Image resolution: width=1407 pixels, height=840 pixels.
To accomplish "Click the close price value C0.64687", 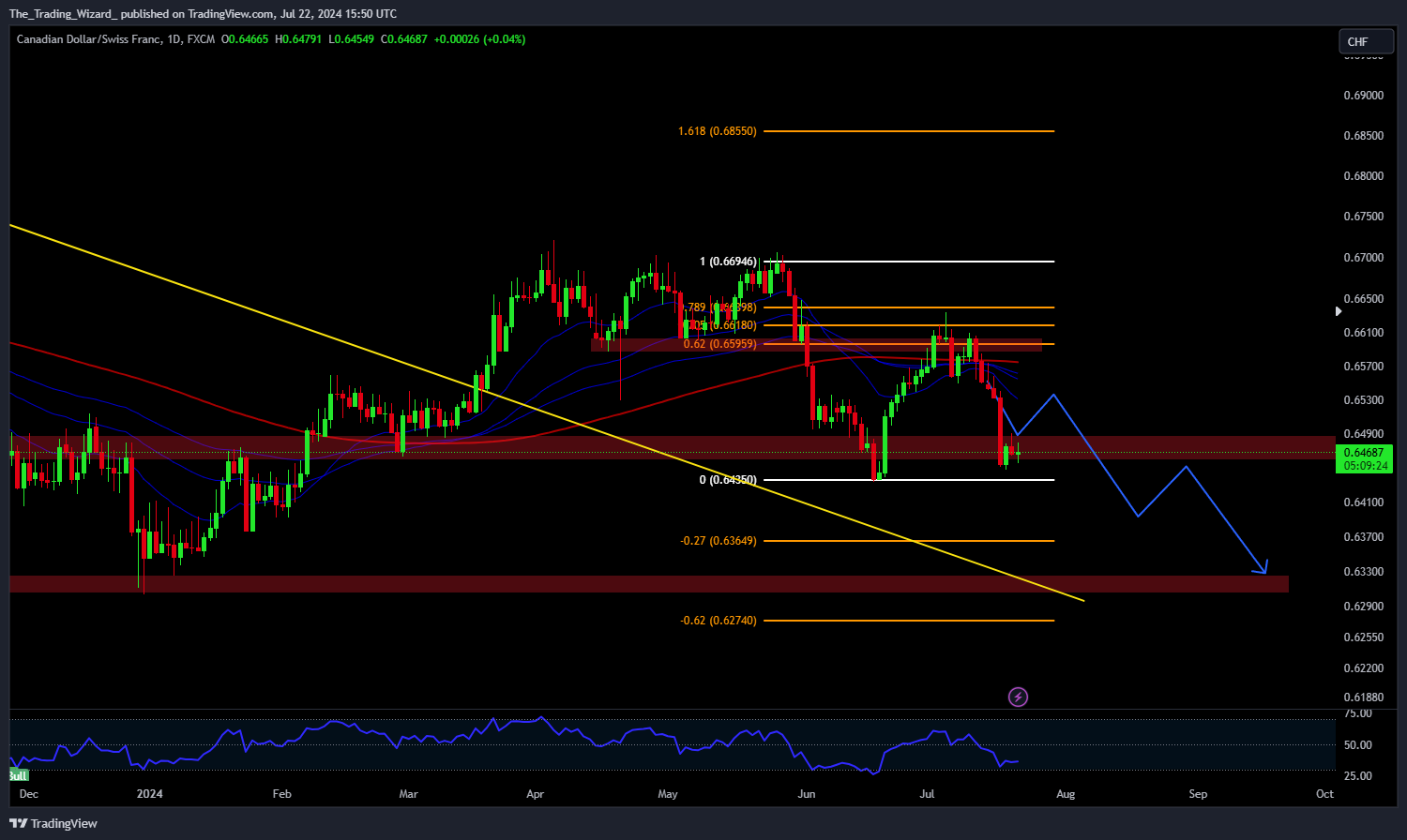I will tap(403, 39).
